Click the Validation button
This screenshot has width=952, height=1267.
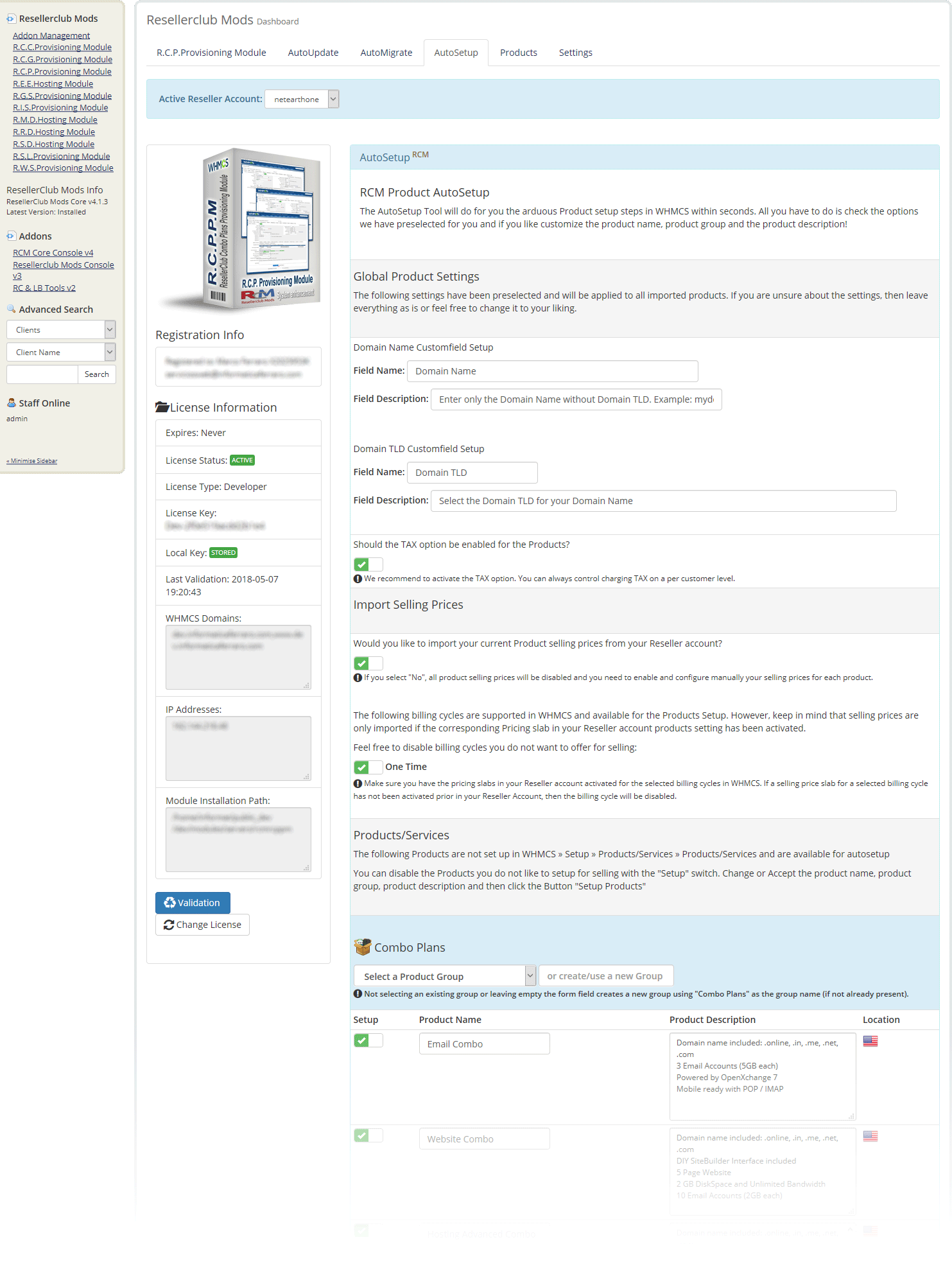coord(193,903)
